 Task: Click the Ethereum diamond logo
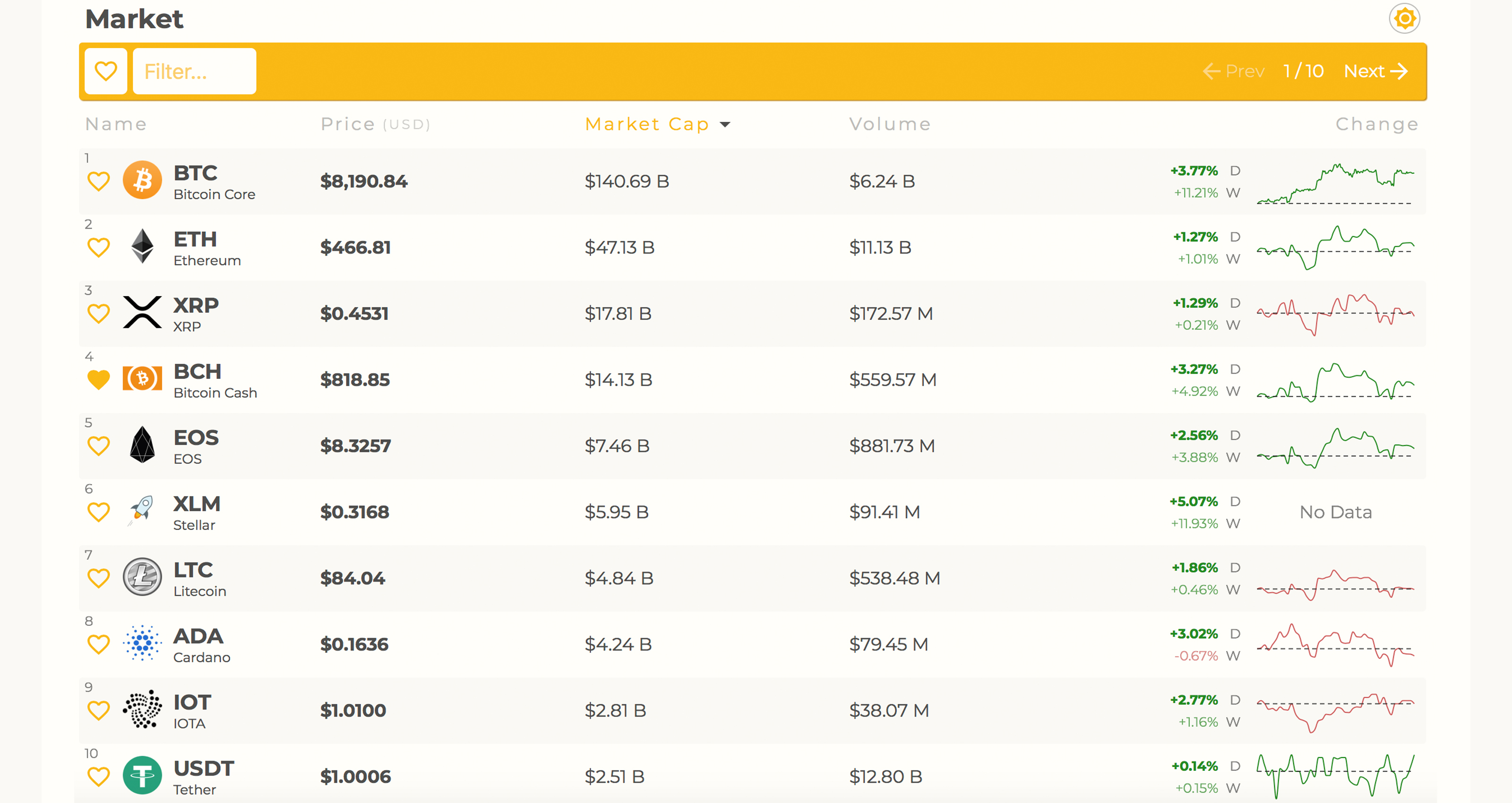pyautogui.click(x=142, y=246)
